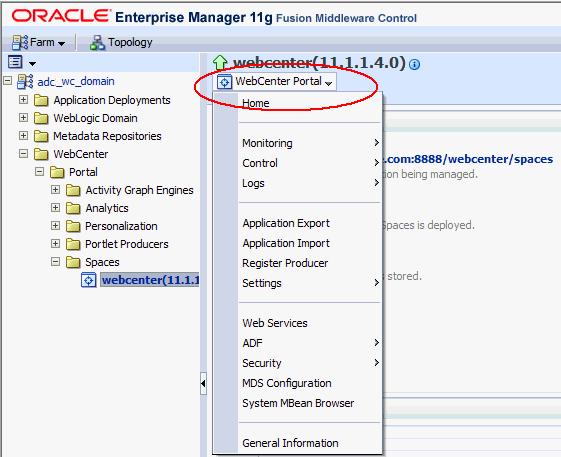Click the view options dropdown arrow
Screen dimensions: 561x457
point(33,64)
